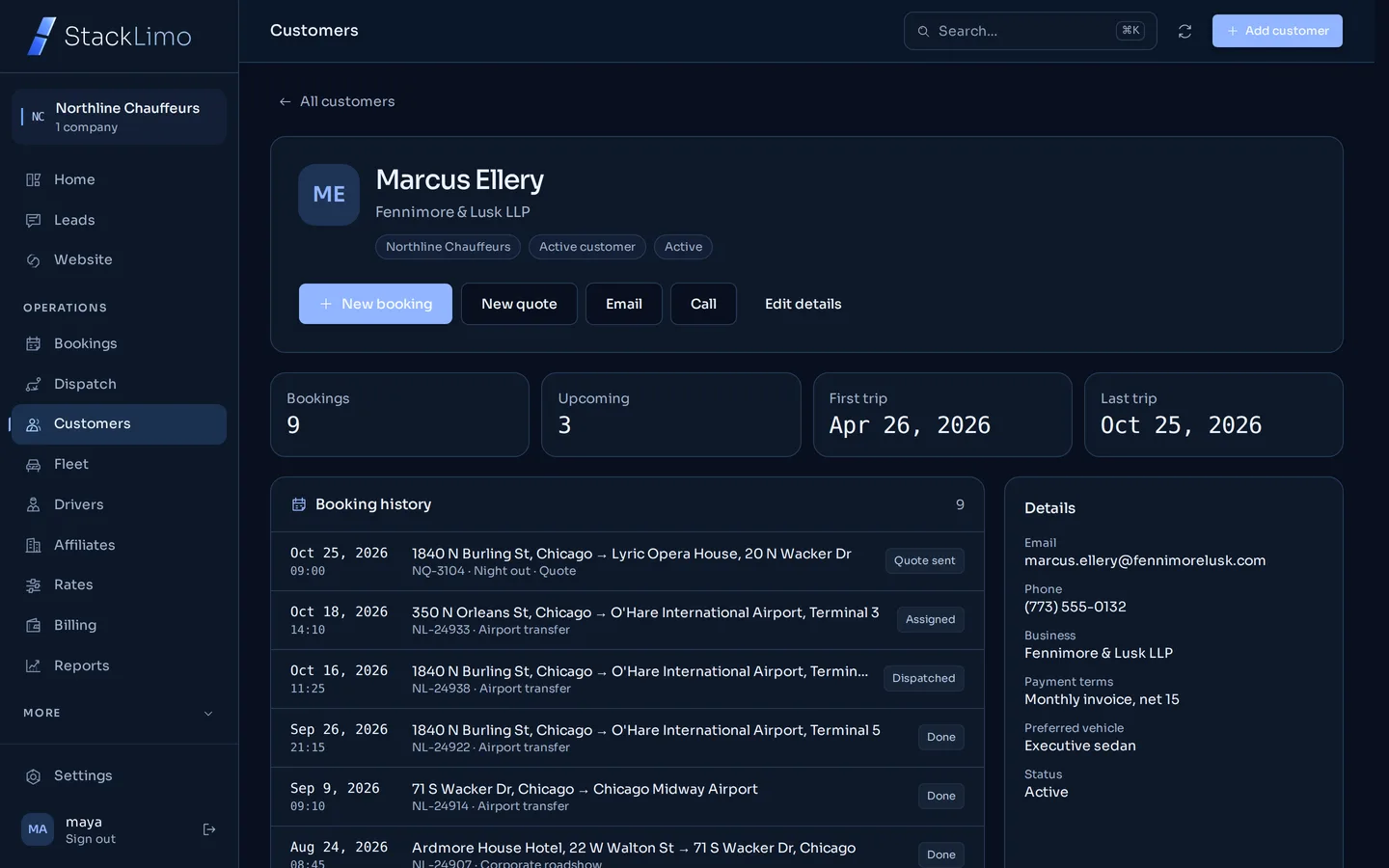Screen dimensions: 1389x868
Task: Click the Rates icon in sidebar
Action: pos(33,585)
